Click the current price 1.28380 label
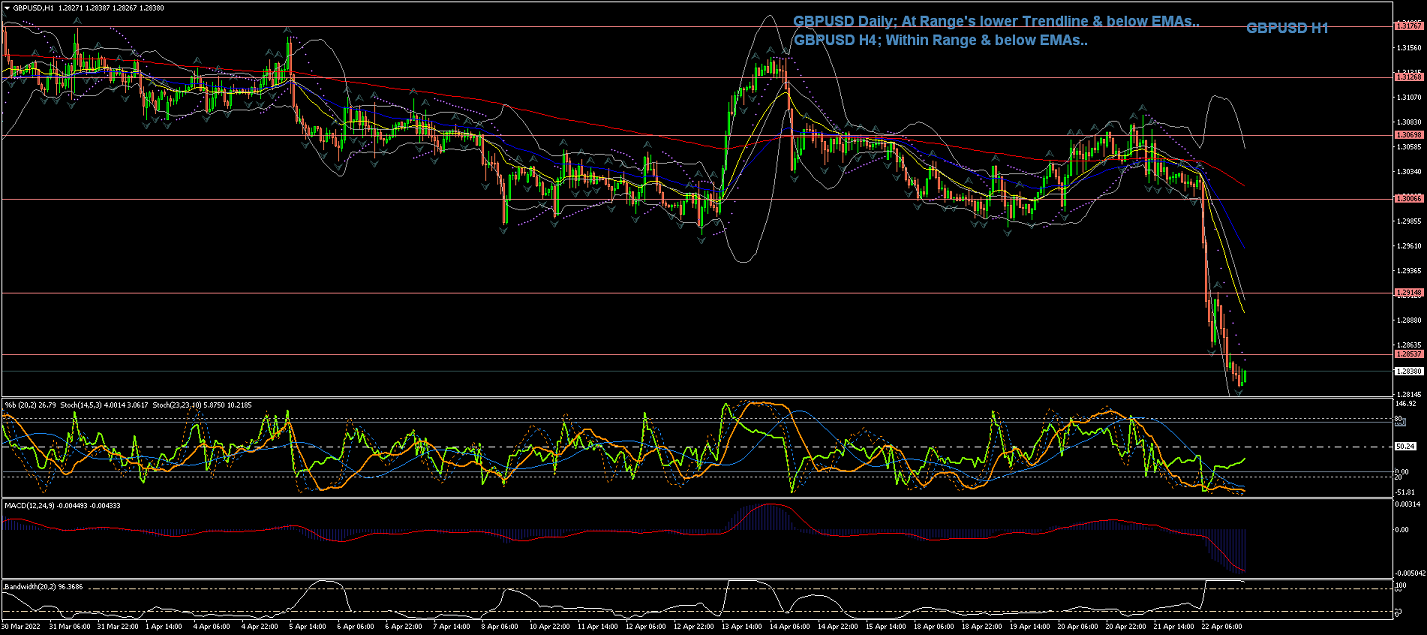Viewport: 1427px width, 635px height. tap(1407, 370)
